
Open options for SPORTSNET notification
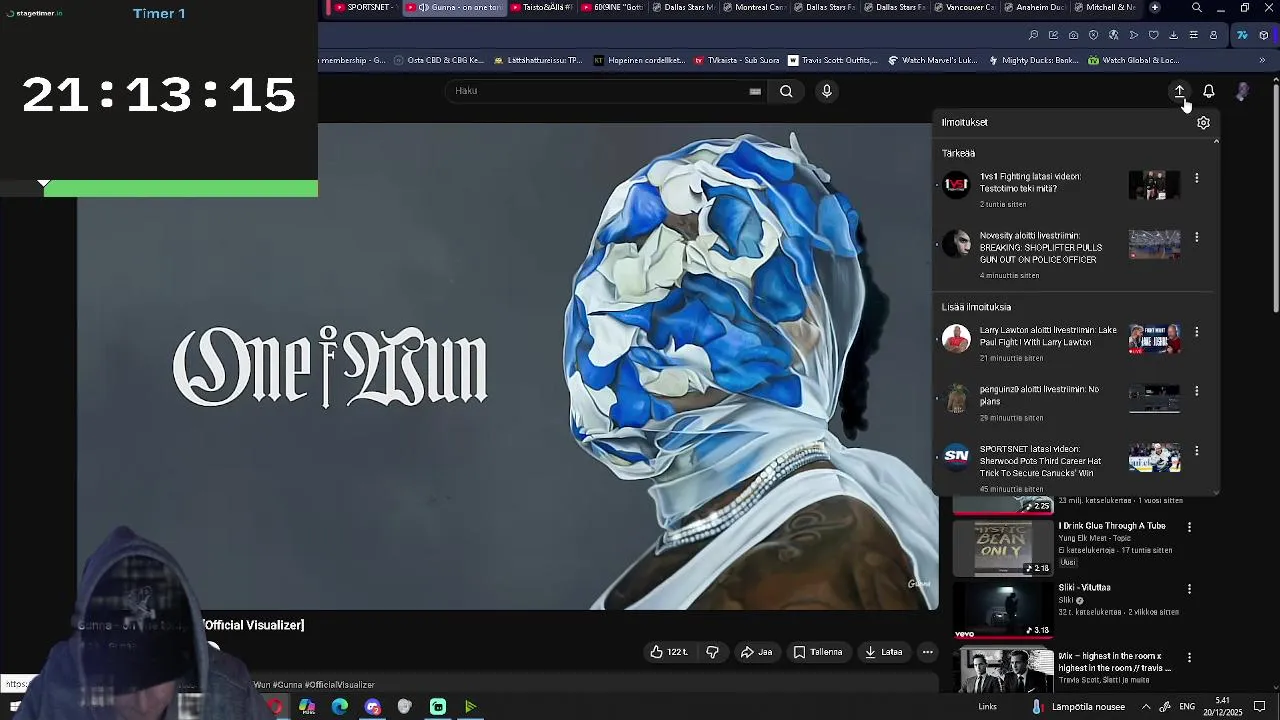tap(1197, 451)
